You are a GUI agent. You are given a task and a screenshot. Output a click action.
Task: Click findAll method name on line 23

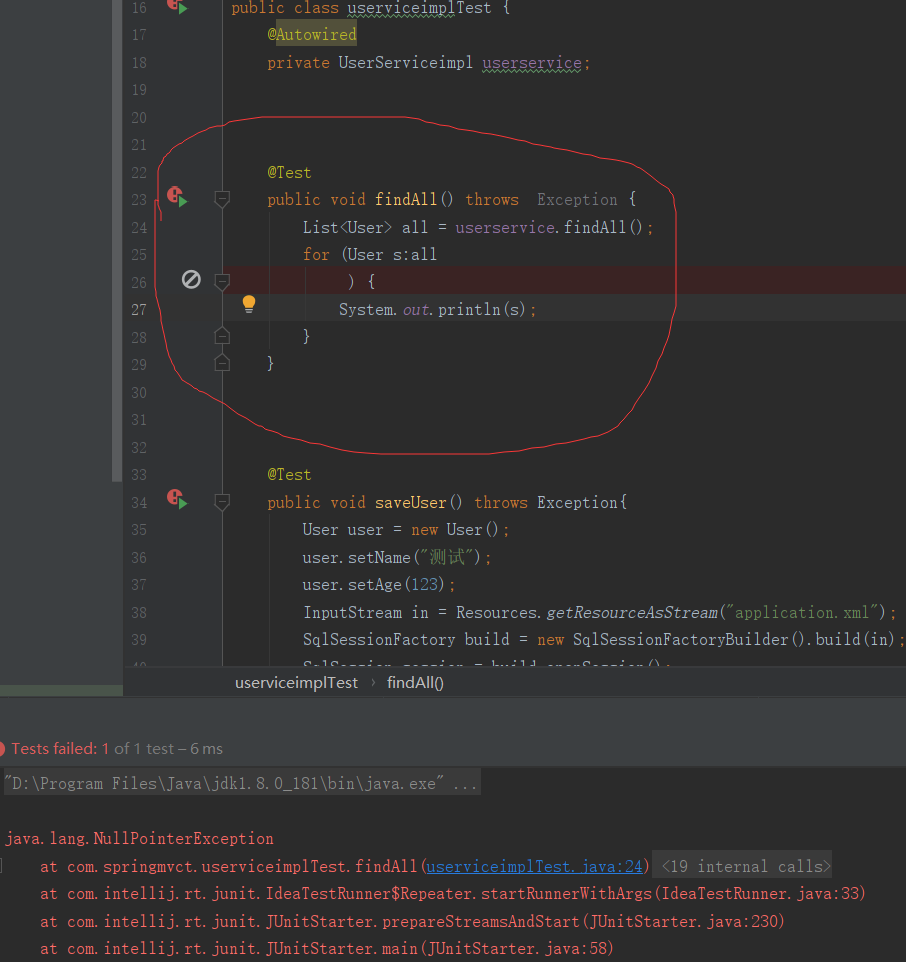coord(405,199)
